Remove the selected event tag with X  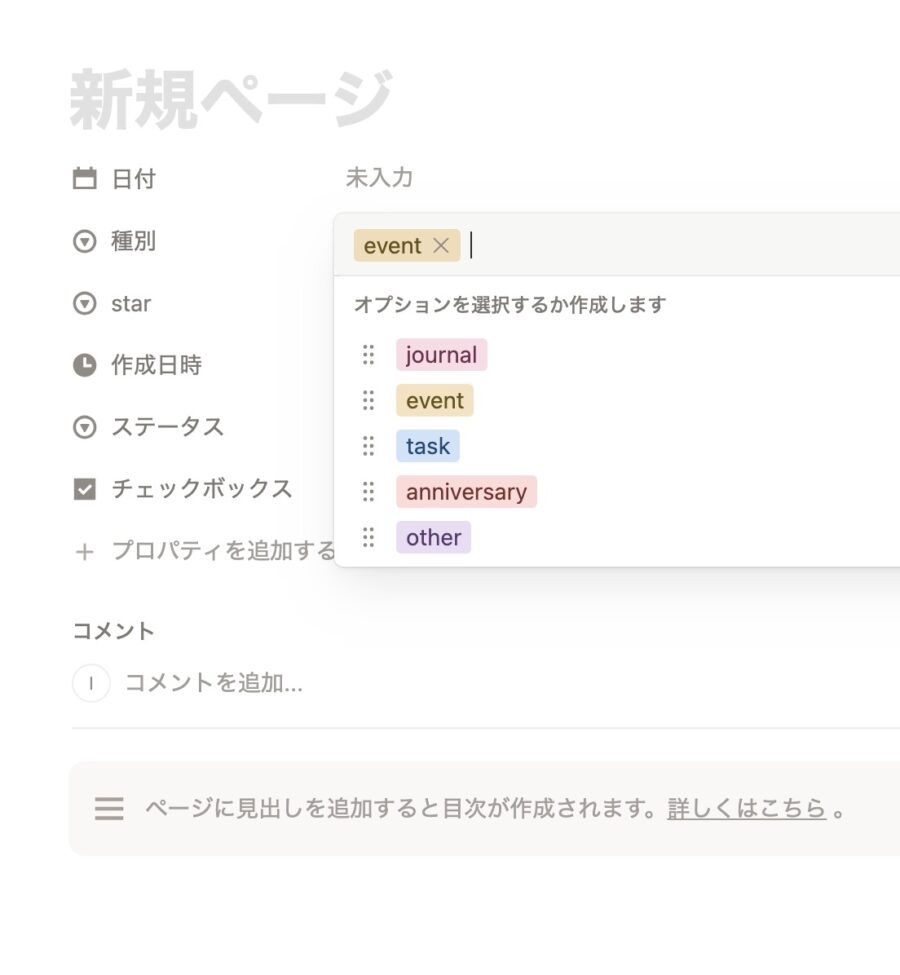[x=441, y=245]
